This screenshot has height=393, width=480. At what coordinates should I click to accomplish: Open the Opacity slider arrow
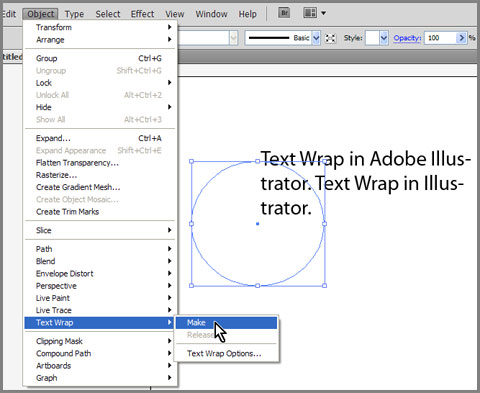(461, 38)
